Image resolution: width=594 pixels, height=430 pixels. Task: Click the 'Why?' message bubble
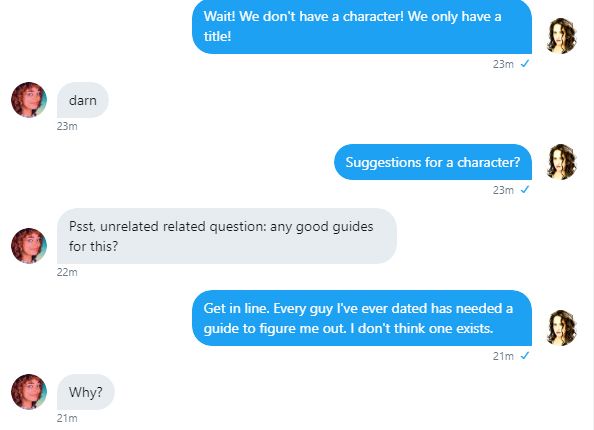(86, 392)
